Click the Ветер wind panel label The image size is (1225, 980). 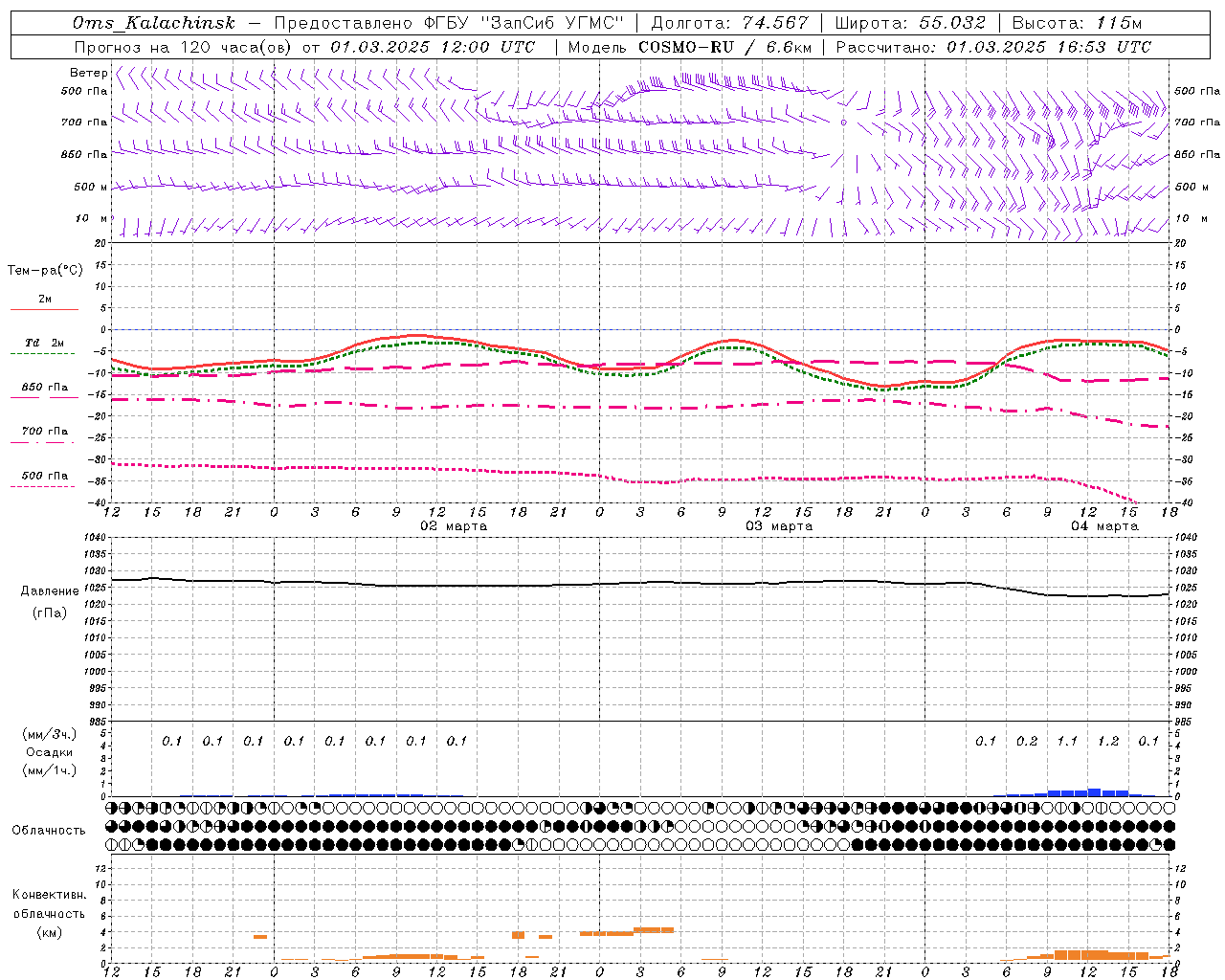(x=88, y=73)
